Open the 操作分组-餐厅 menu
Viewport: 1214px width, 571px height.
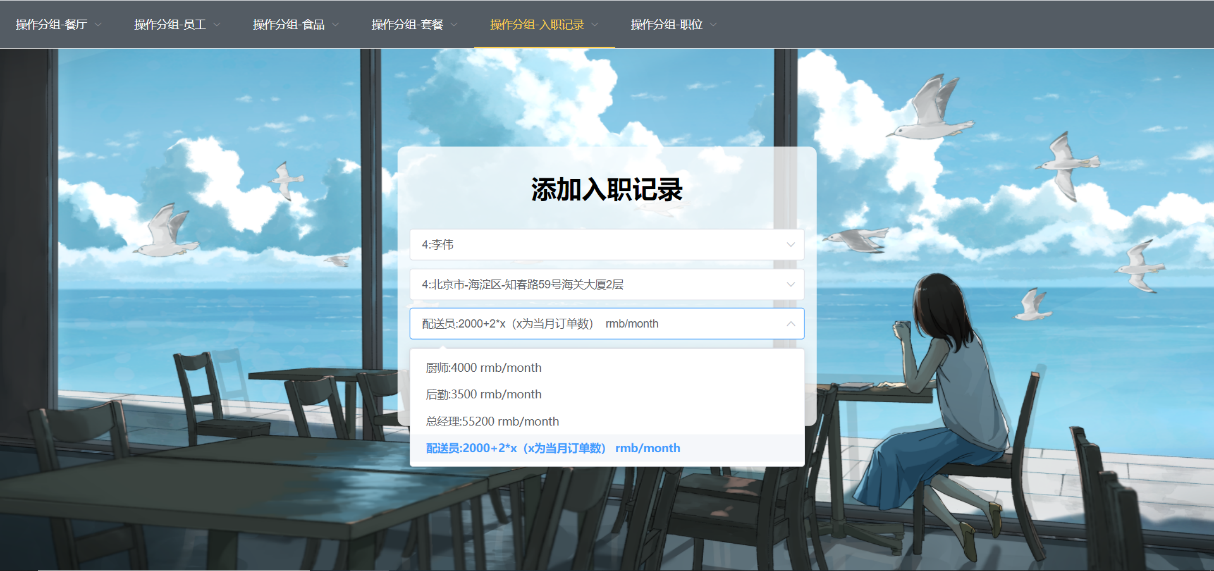pyautogui.click(x=58, y=25)
